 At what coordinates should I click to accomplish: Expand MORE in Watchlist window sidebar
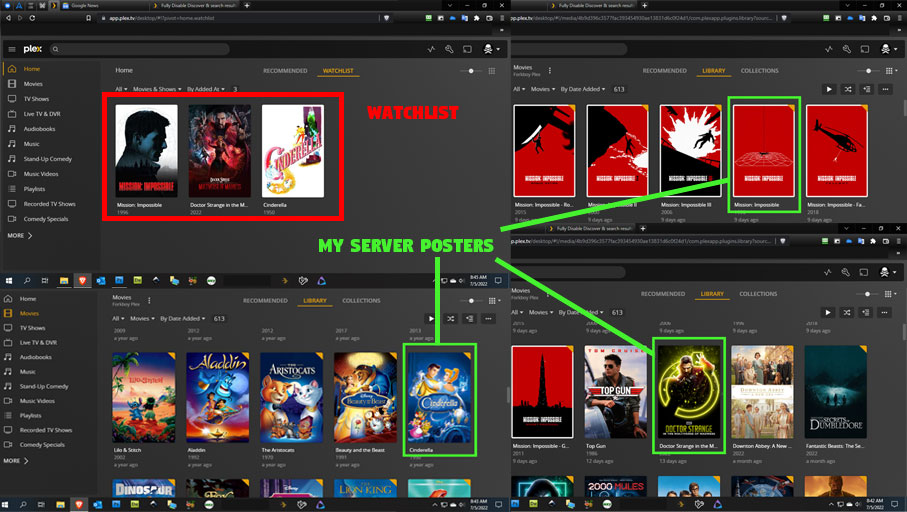(x=20, y=235)
